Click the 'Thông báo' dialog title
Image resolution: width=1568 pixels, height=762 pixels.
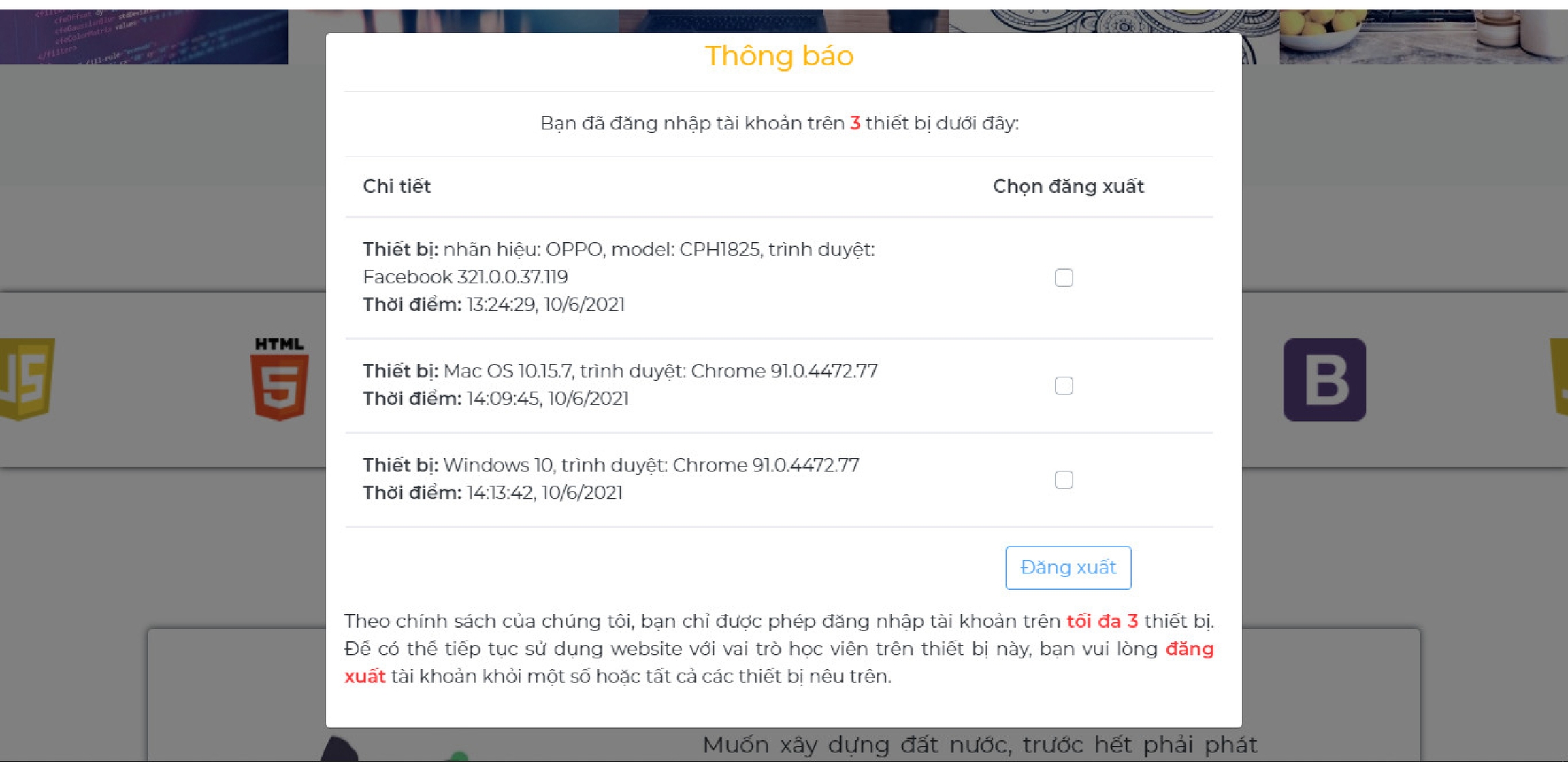(779, 56)
